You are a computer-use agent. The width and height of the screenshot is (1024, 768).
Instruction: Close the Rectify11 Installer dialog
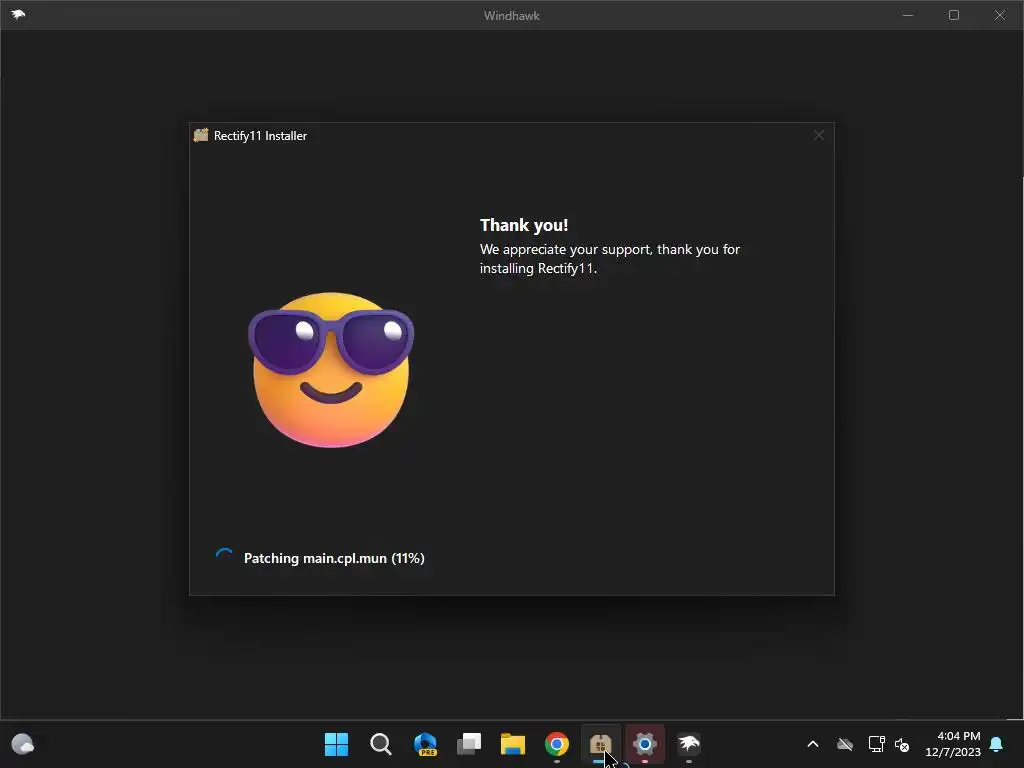click(x=819, y=135)
